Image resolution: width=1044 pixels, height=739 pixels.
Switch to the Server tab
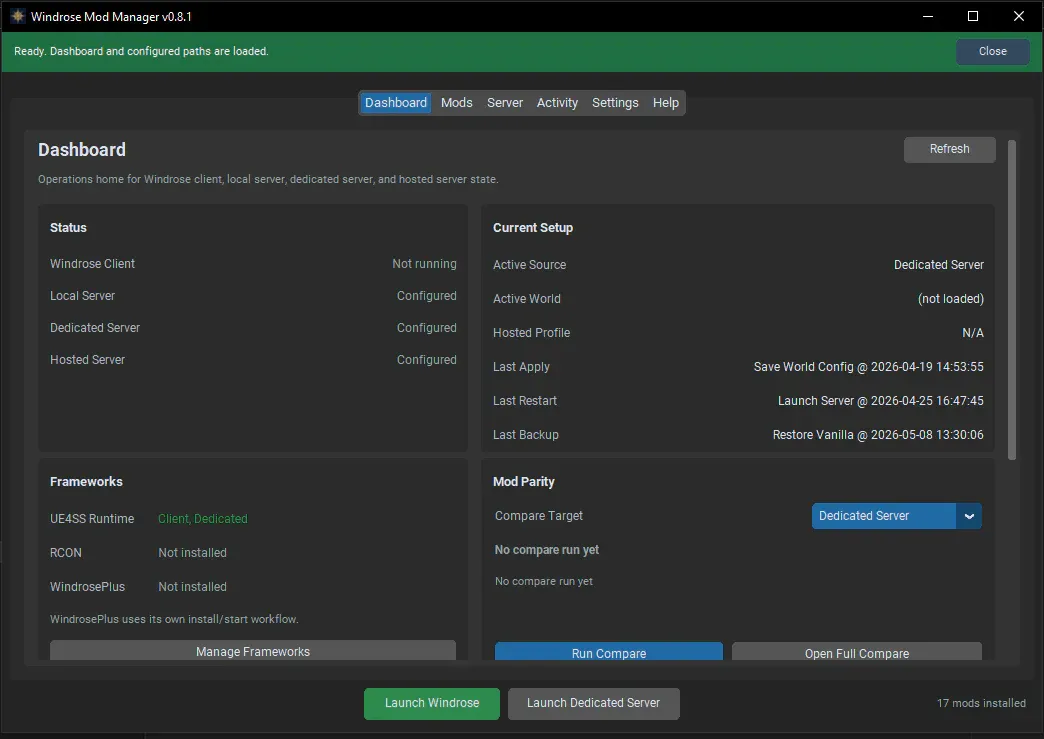coord(505,103)
